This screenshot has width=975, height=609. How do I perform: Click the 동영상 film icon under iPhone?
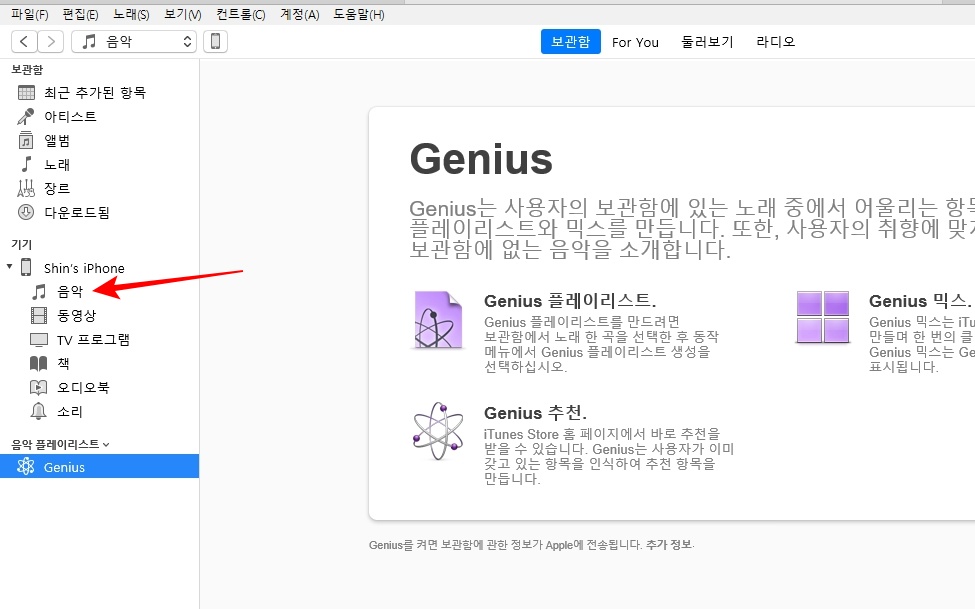click(x=39, y=315)
